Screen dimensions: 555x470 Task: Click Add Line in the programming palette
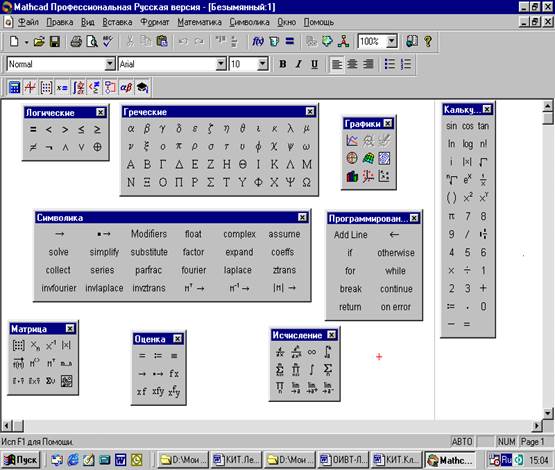350,235
